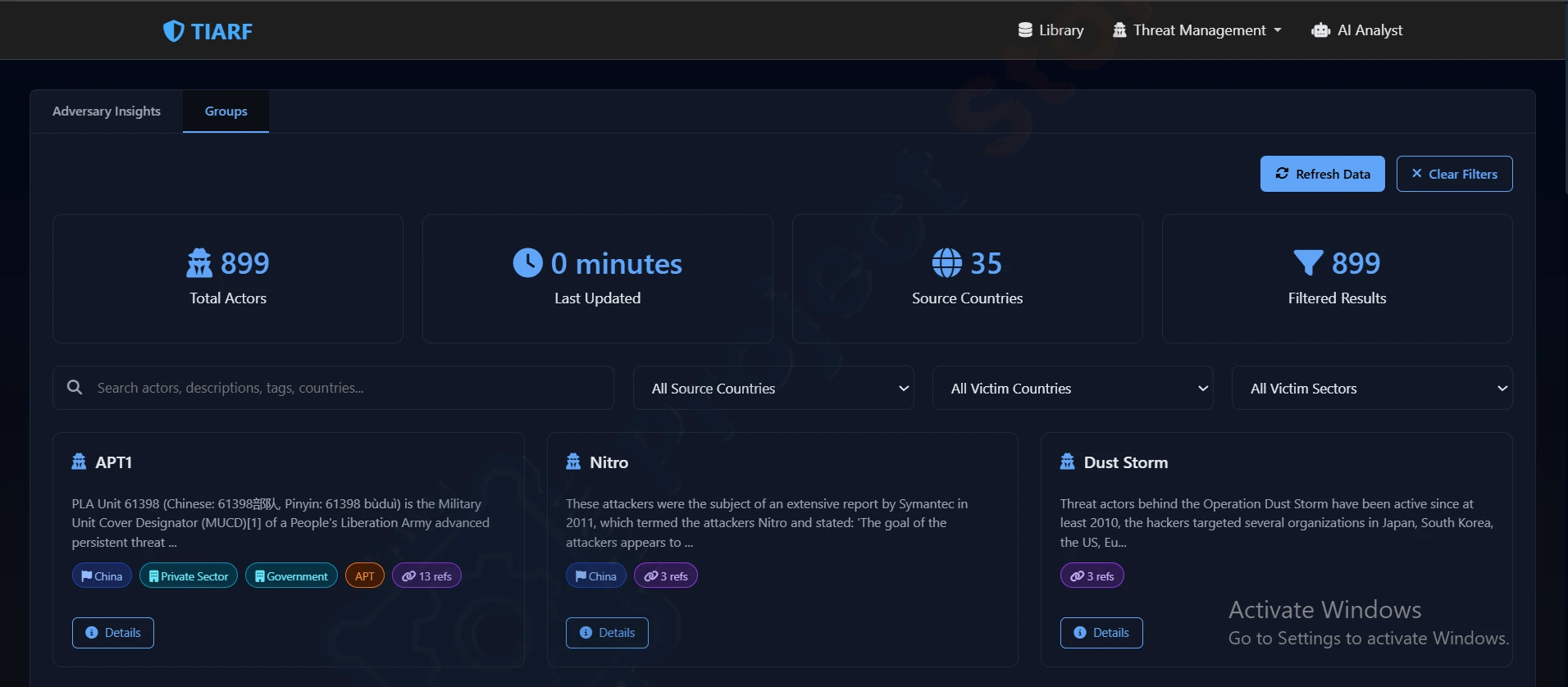Click the flag icon in Nitro China tag

coord(581,576)
